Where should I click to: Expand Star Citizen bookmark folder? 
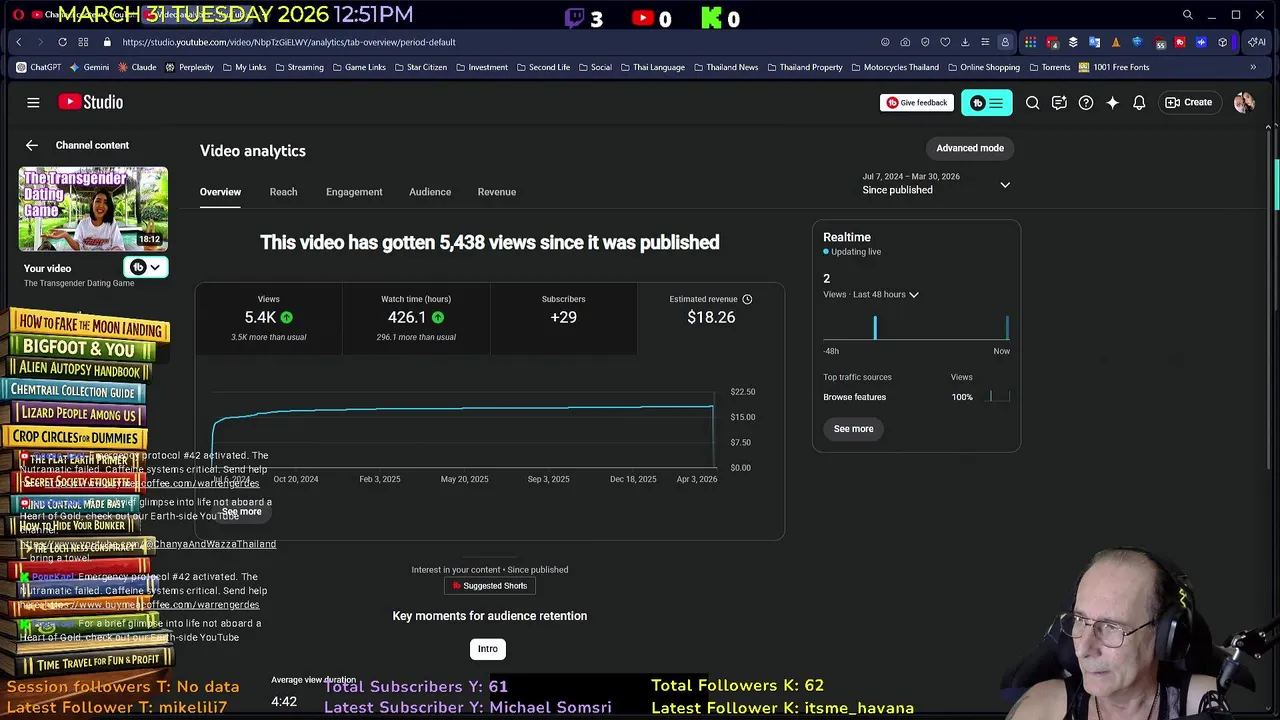(x=420, y=67)
